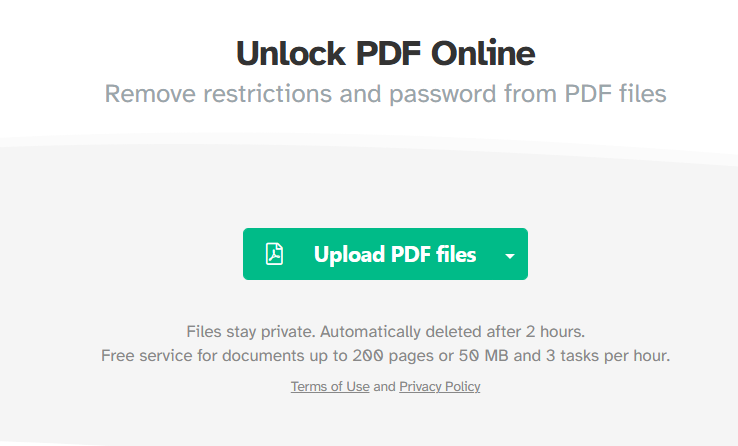Click the PDF document icon in upload button

tap(274, 254)
